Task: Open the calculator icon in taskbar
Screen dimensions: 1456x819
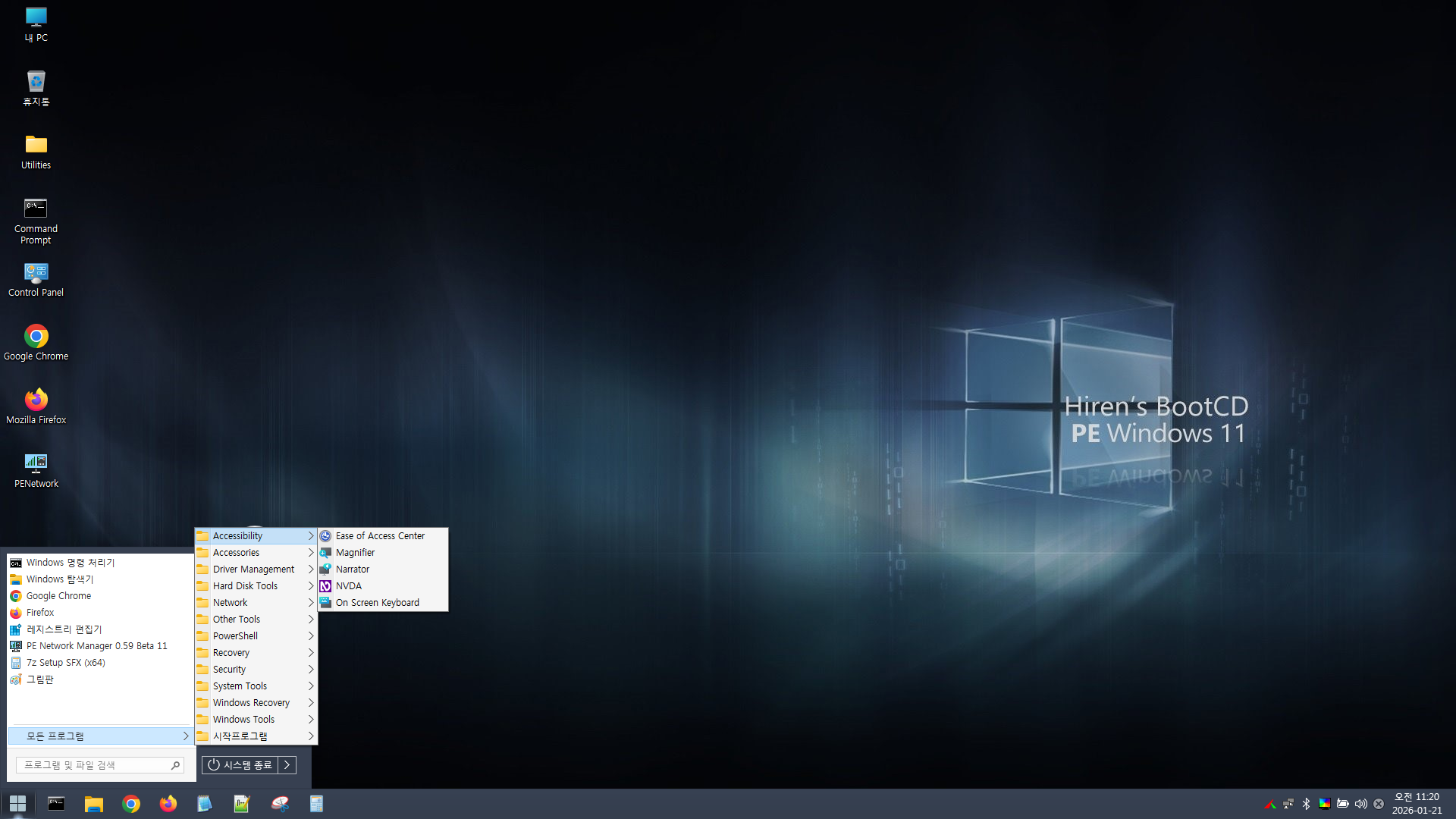Action: coord(316,804)
